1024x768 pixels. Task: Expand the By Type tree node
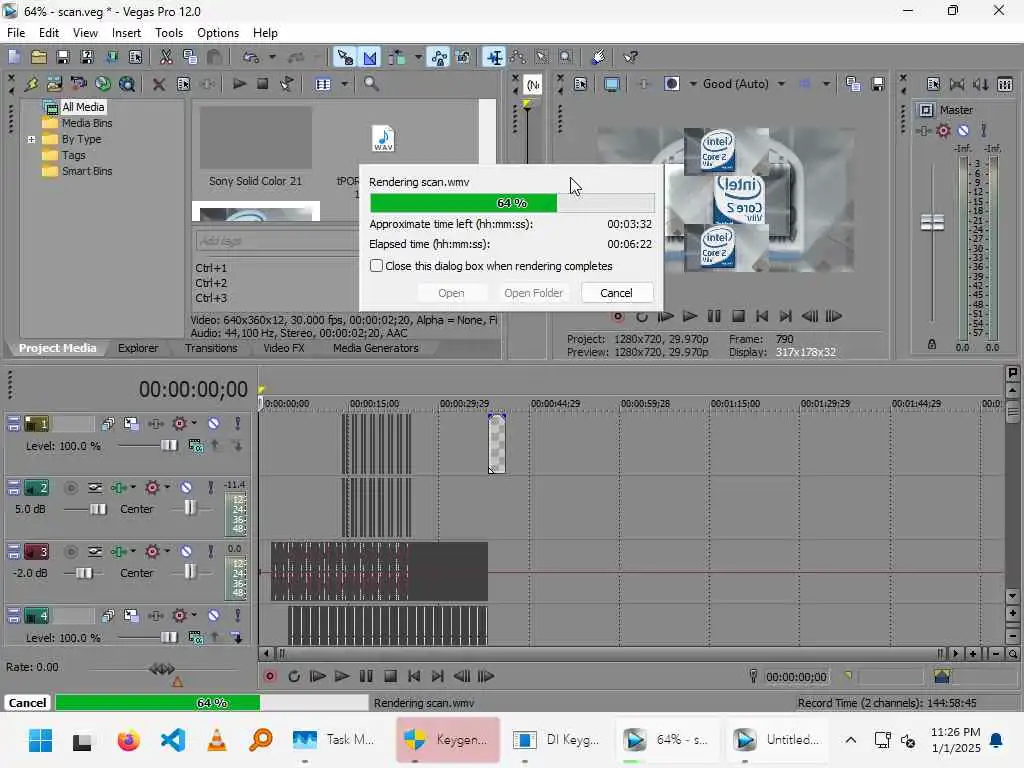tap(31, 139)
